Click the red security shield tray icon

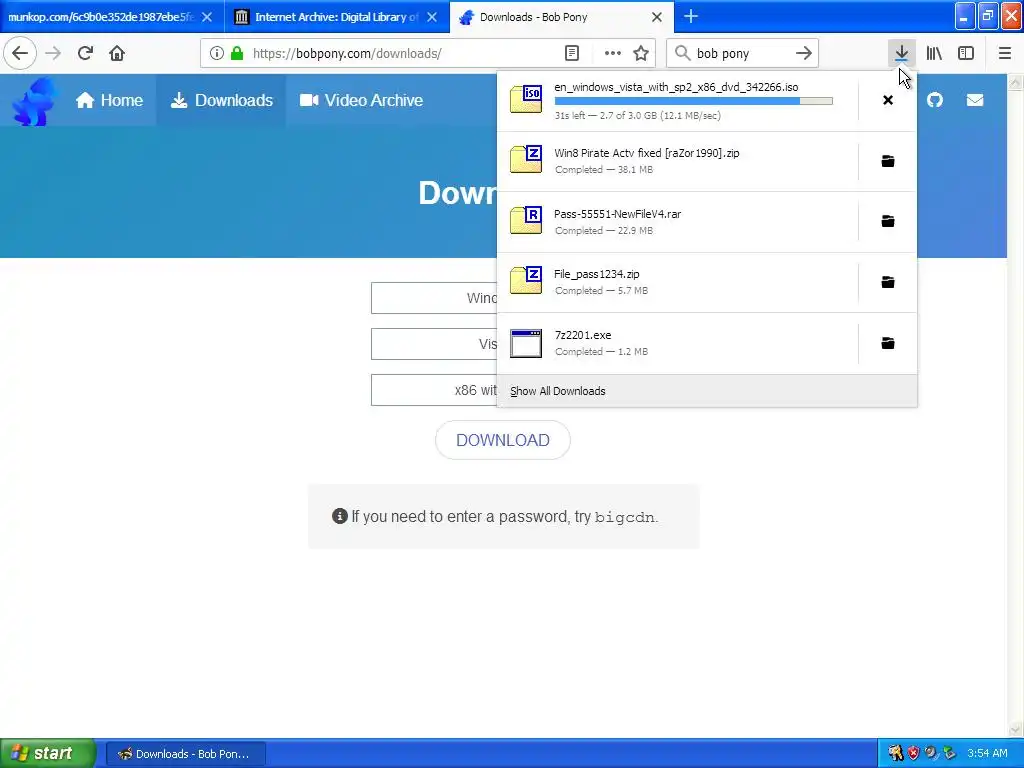(x=914, y=753)
